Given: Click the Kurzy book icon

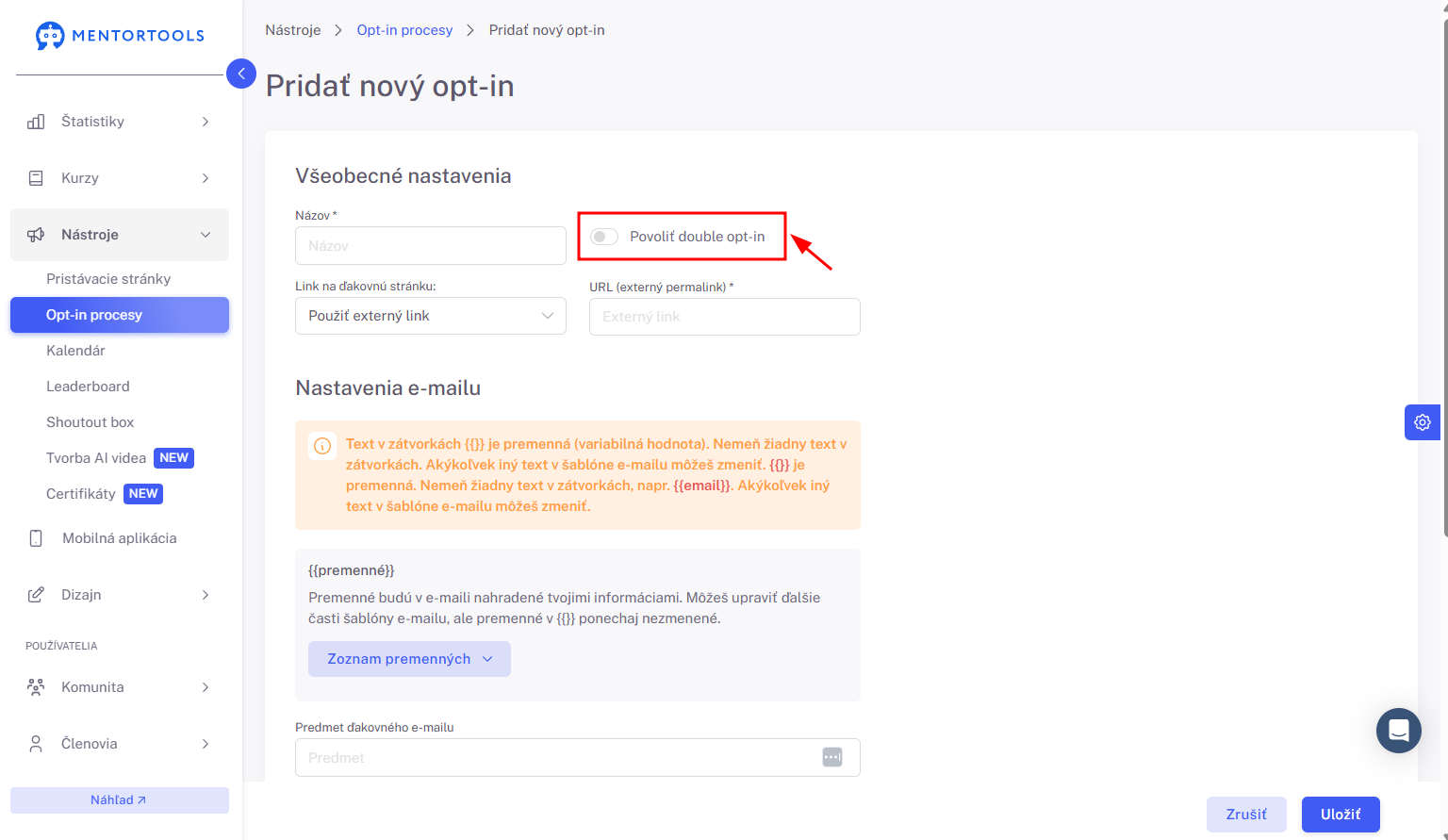Looking at the screenshot, I should [36, 178].
